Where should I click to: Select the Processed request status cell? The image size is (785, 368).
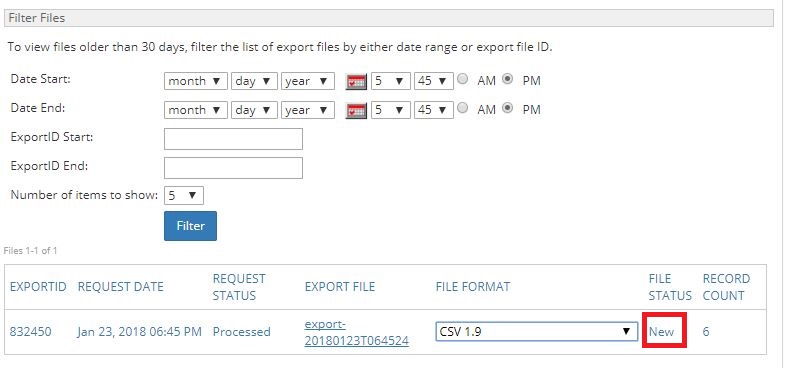pyautogui.click(x=242, y=332)
